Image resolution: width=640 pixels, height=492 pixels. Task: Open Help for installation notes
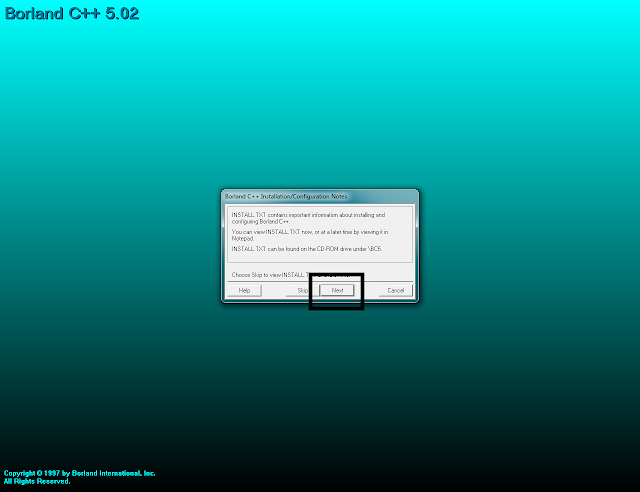[x=244, y=290]
